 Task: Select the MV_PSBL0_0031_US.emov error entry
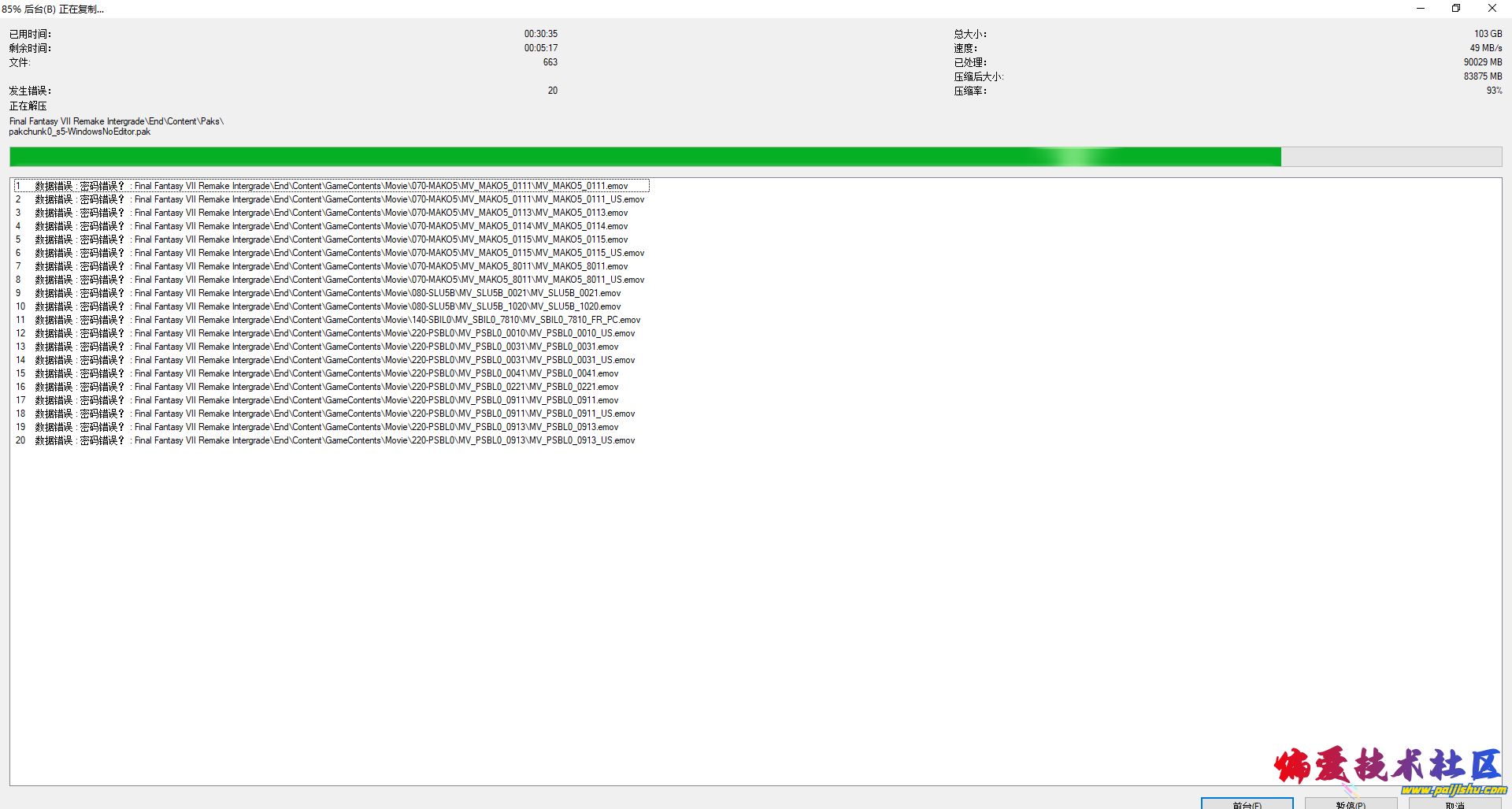[331, 360]
